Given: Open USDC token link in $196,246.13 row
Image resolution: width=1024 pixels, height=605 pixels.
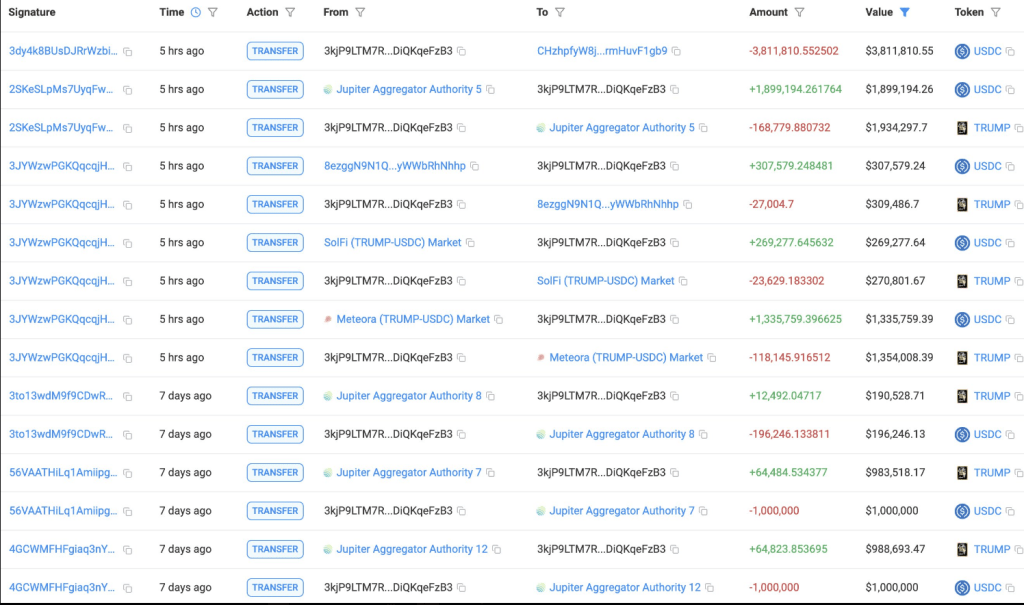Looking at the screenshot, I should pyautogui.click(x=987, y=434).
